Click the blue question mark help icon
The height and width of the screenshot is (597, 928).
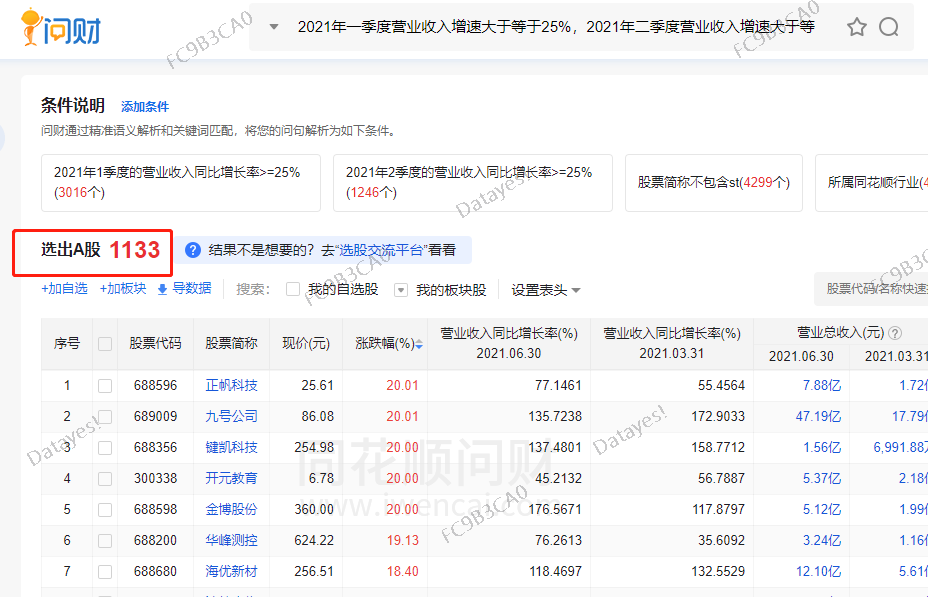(193, 250)
